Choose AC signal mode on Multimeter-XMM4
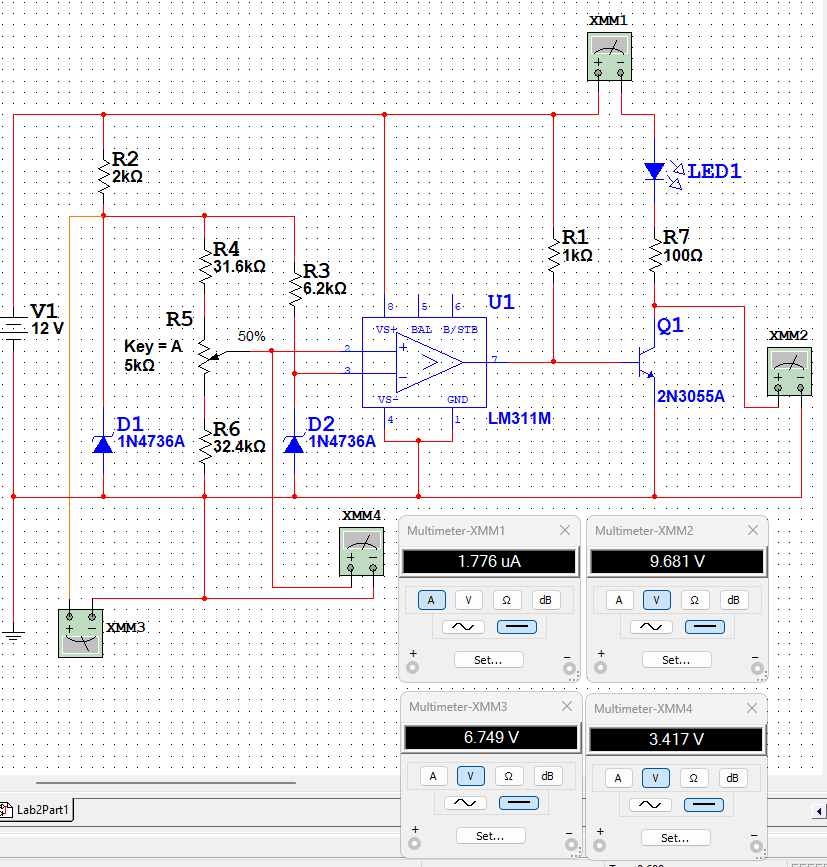The image size is (827, 867). (650, 805)
